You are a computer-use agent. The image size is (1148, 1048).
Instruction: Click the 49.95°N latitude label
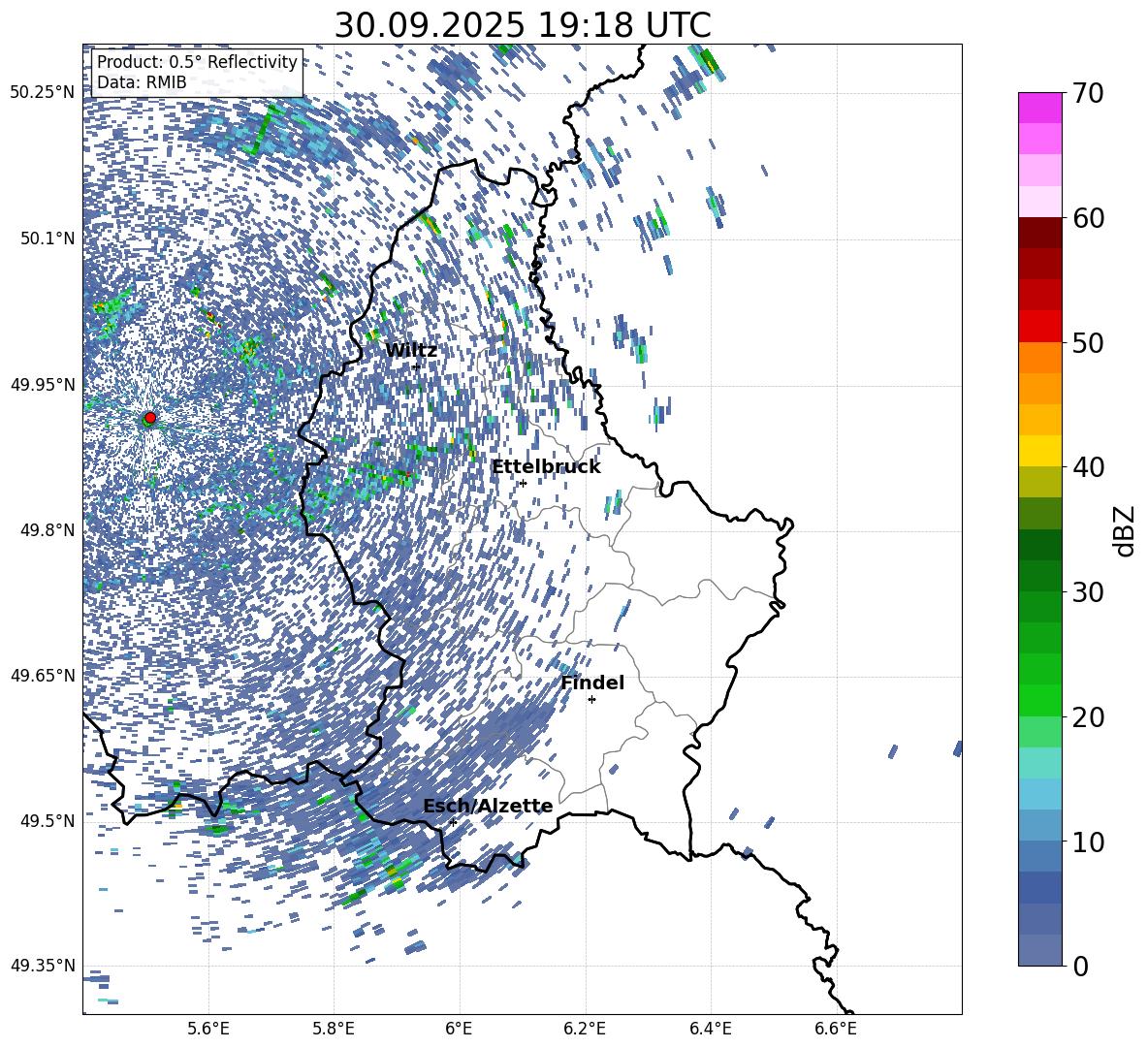pyautogui.click(x=43, y=385)
